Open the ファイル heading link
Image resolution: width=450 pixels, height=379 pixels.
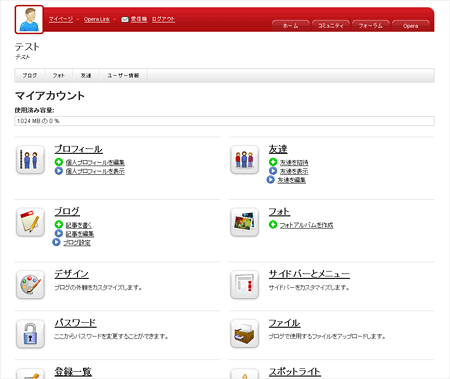point(285,323)
